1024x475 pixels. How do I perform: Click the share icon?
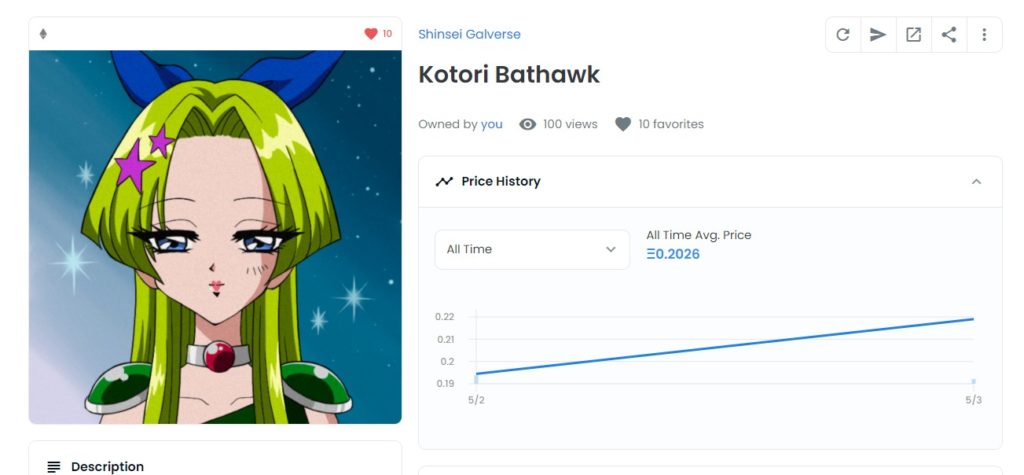[949, 35]
